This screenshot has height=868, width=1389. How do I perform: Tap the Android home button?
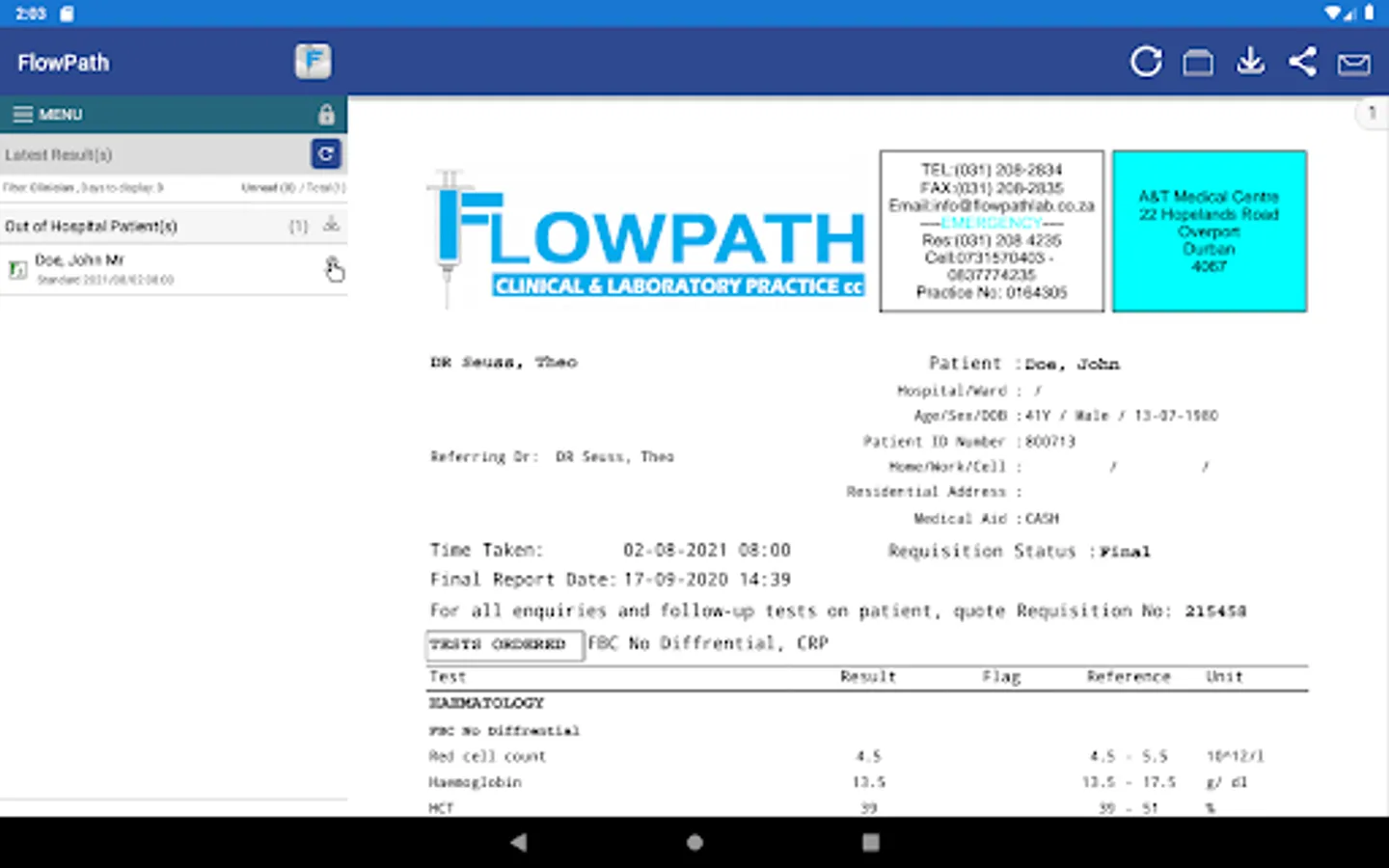[x=694, y=842]
